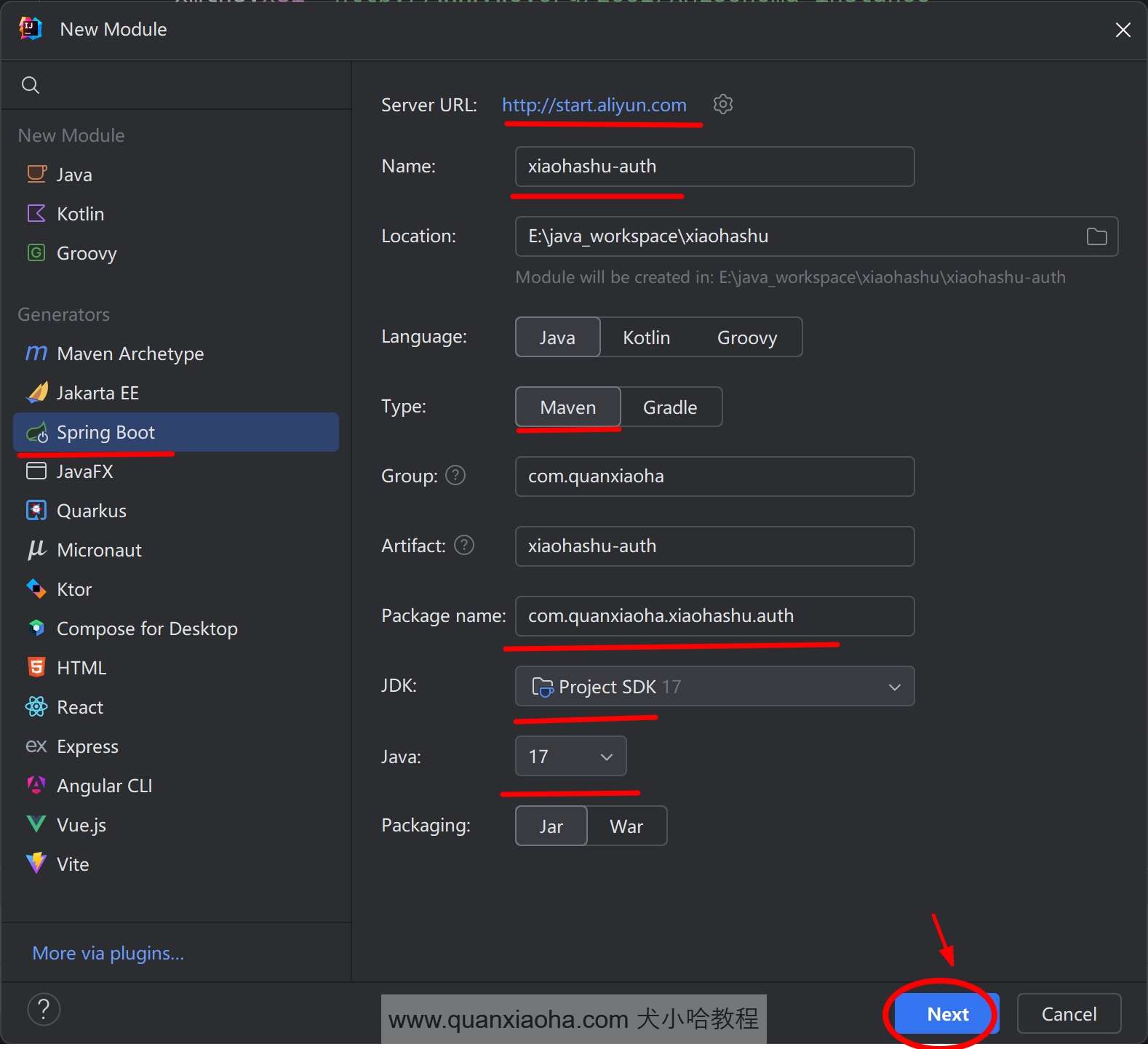Focus the Group input field
Screen dimensions: 1148x1049
(714, 476)
